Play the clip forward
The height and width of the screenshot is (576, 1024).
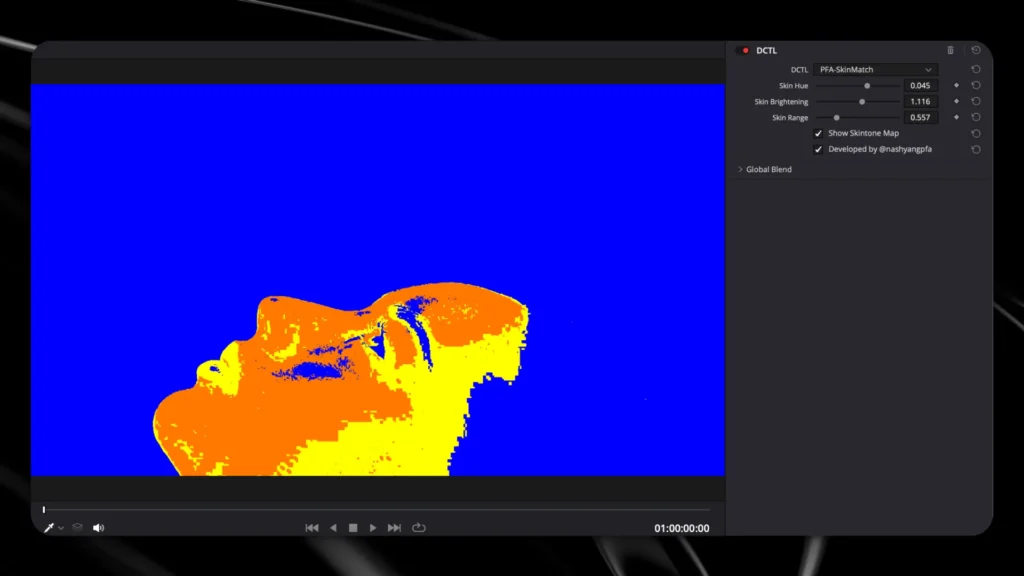pos(373,528)
